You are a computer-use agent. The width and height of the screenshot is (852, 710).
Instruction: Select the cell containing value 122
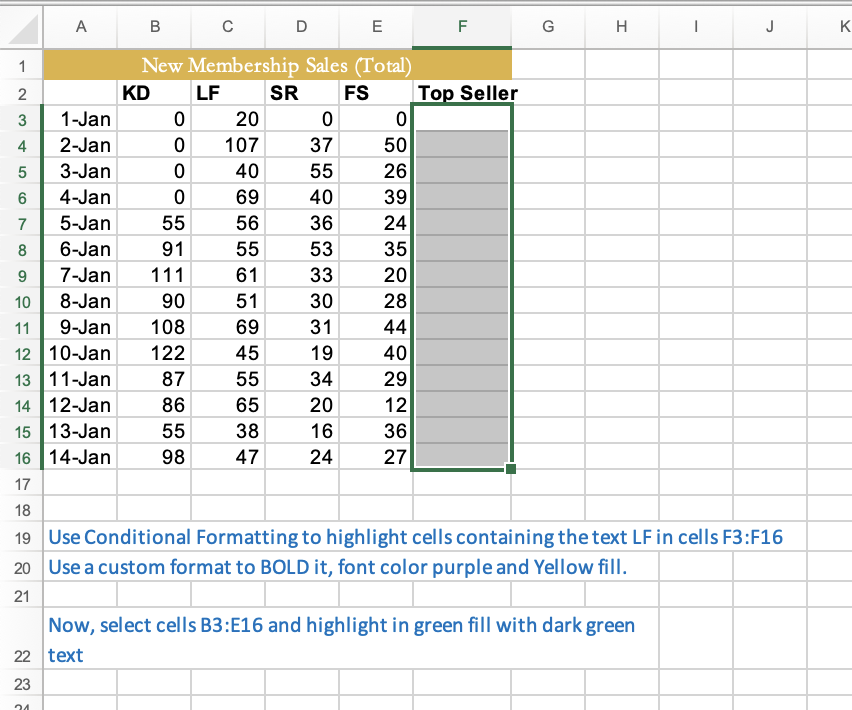(152, 353)
